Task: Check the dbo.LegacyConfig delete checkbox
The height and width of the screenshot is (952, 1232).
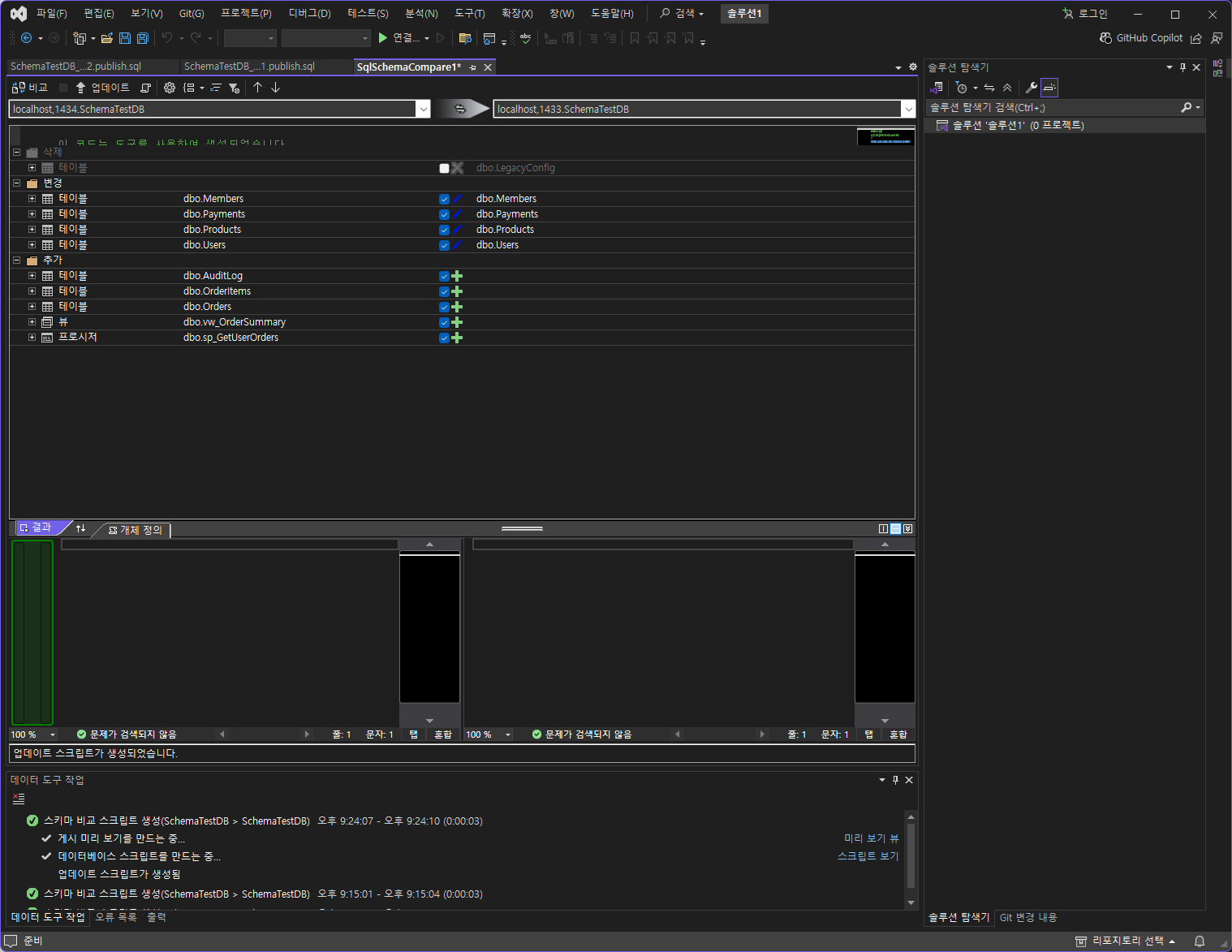Action: point(444,168)
